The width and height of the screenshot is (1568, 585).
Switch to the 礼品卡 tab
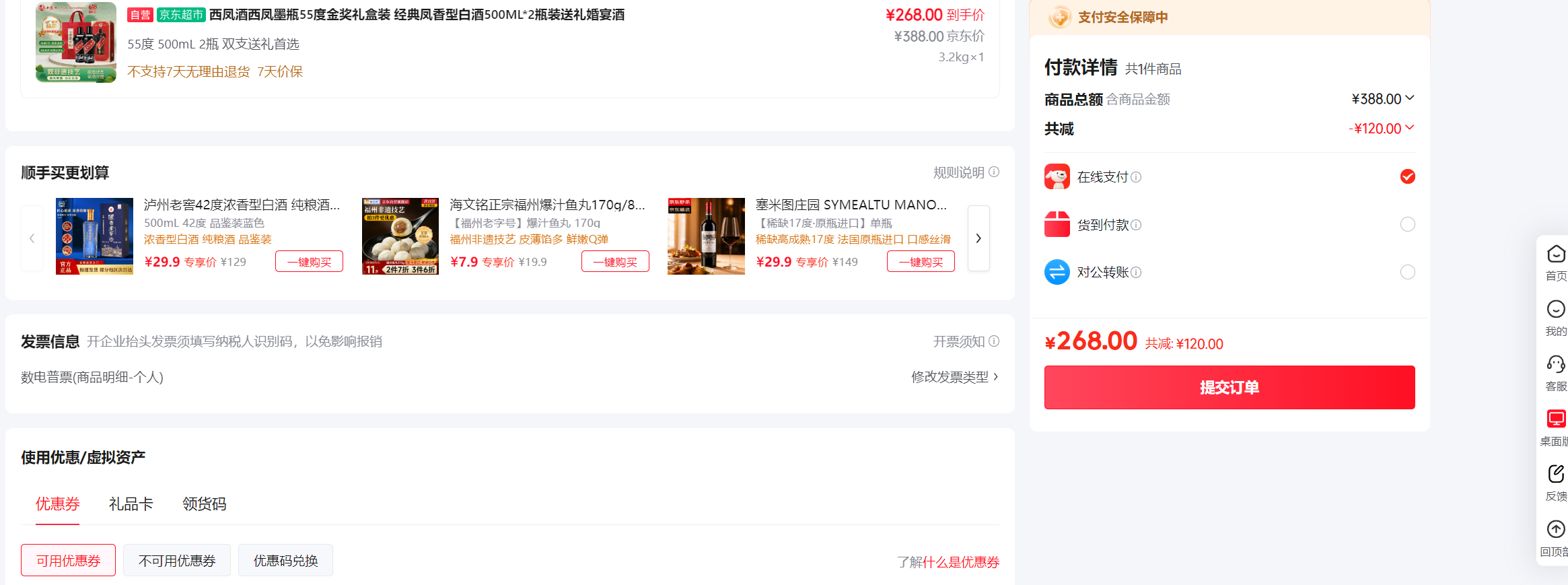(x=131, y=504)
